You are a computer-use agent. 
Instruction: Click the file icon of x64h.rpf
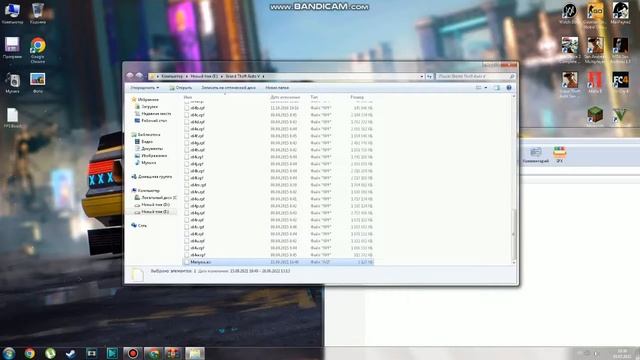[x=187, y=150]
